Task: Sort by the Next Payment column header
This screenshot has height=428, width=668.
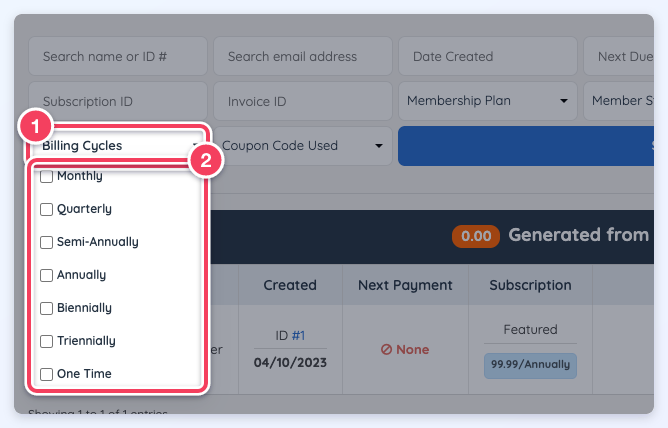Action: pyautogui.click(x=405, y=285)
